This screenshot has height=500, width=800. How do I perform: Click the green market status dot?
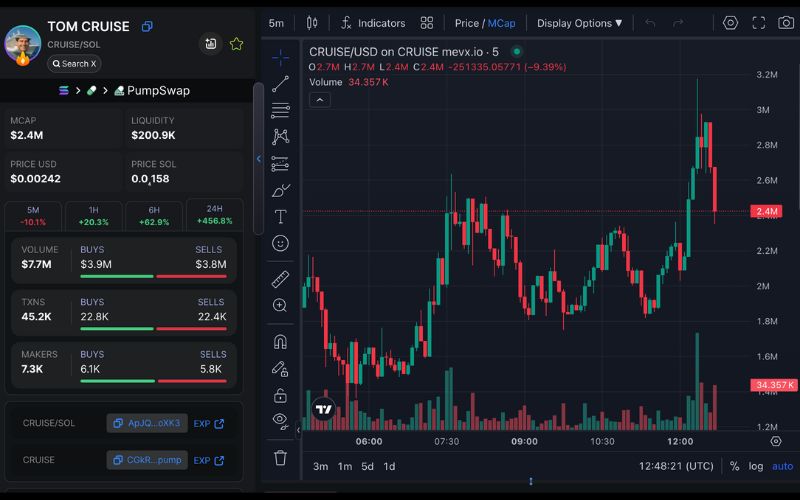click(x=516, y=52)
